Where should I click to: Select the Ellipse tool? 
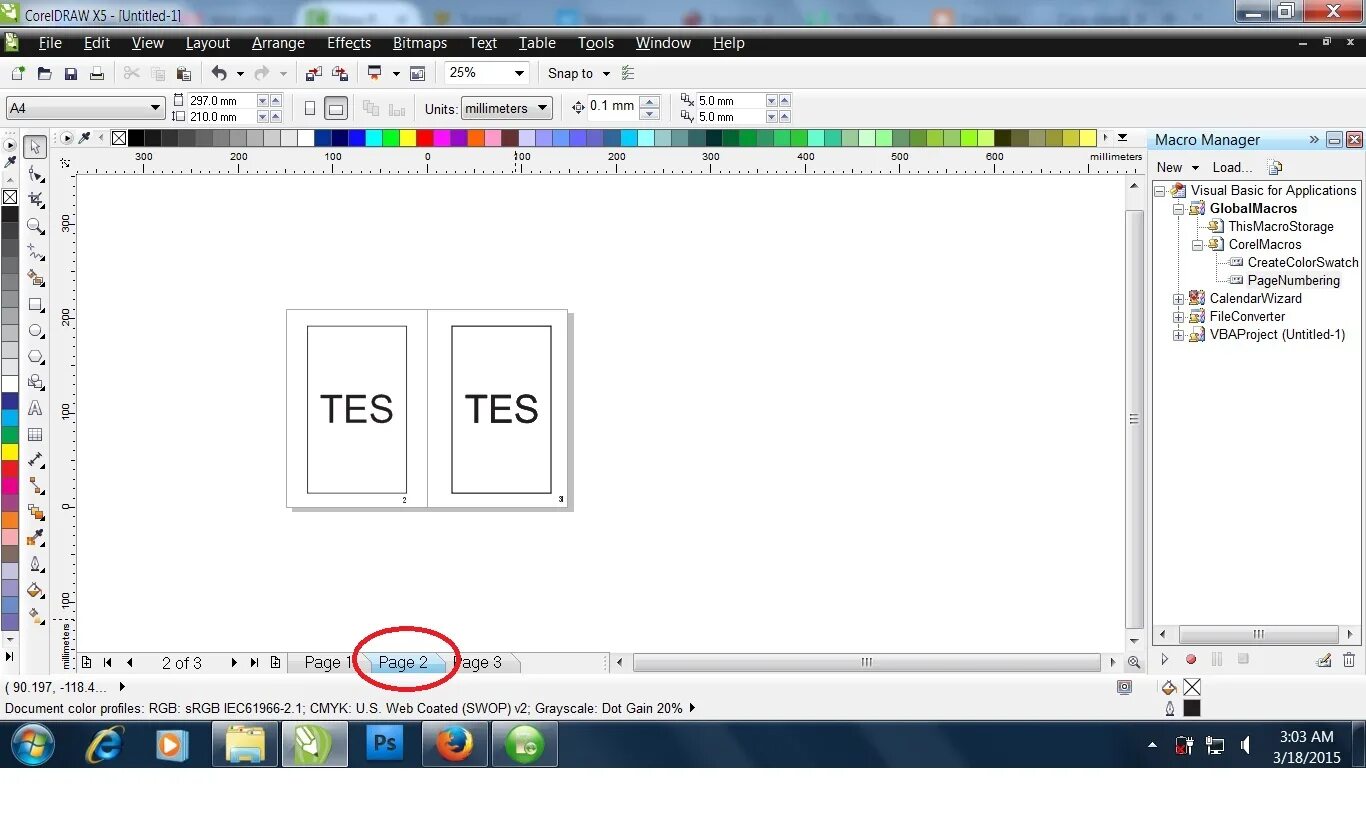click(35, 330)
